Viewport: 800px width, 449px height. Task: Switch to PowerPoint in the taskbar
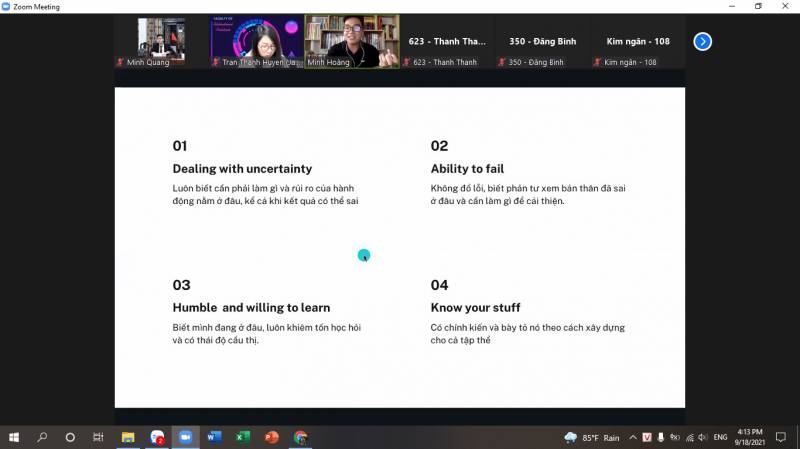[x=271, y=437]
